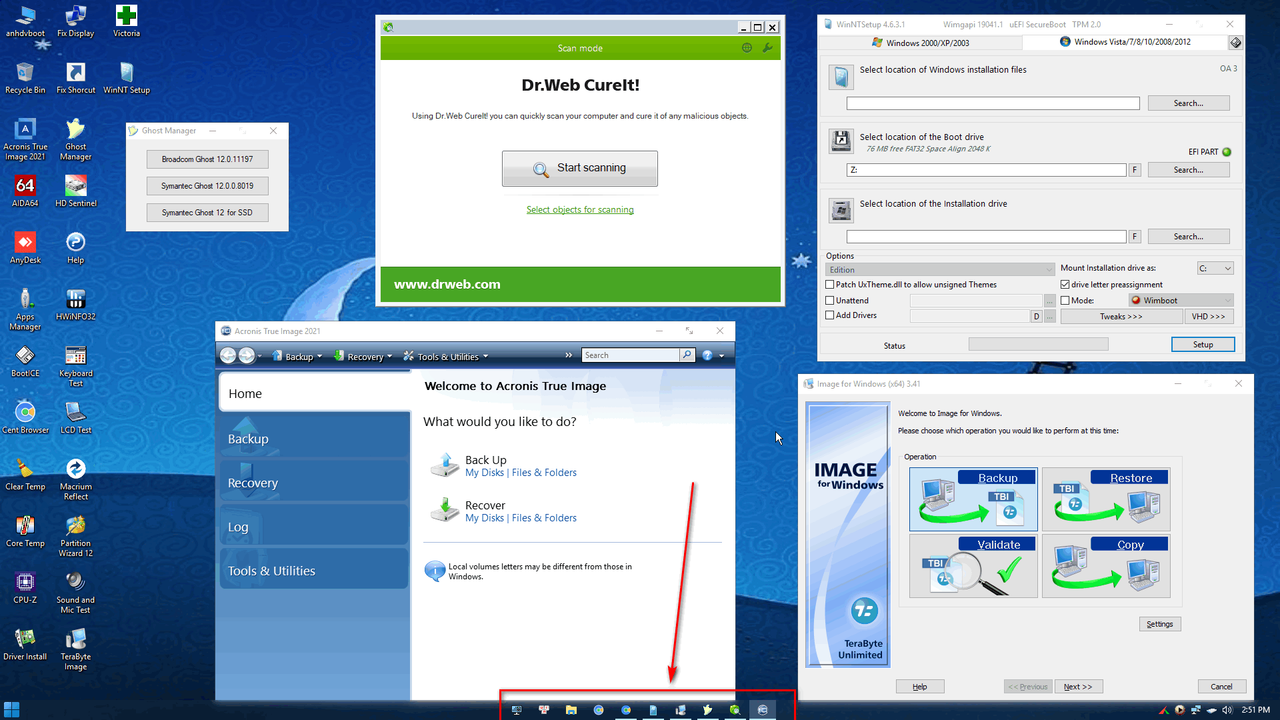Open Dr.Web settings wrench icon

point(767,48)
